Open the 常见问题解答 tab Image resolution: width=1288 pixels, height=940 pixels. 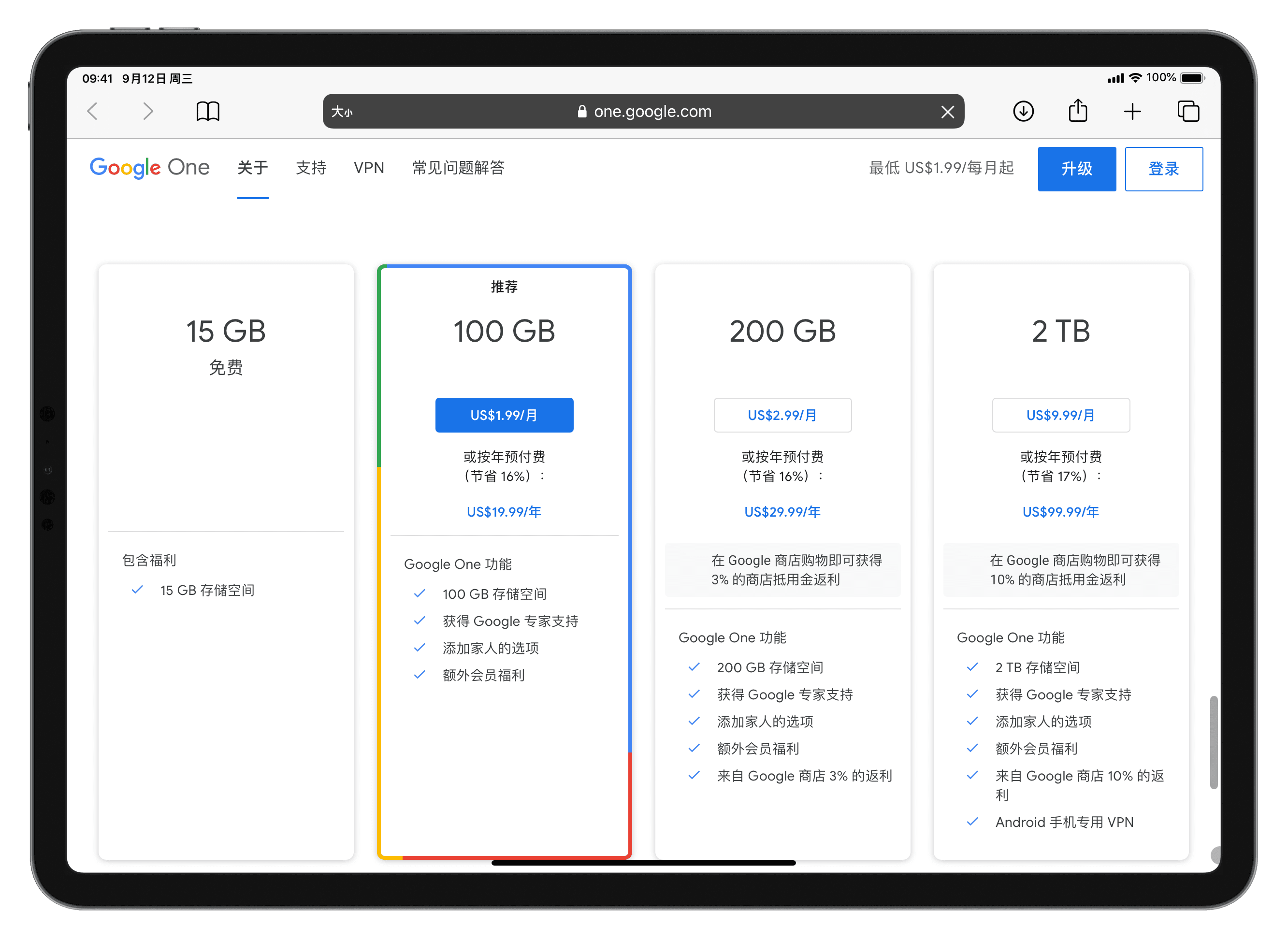click(458, 167)
